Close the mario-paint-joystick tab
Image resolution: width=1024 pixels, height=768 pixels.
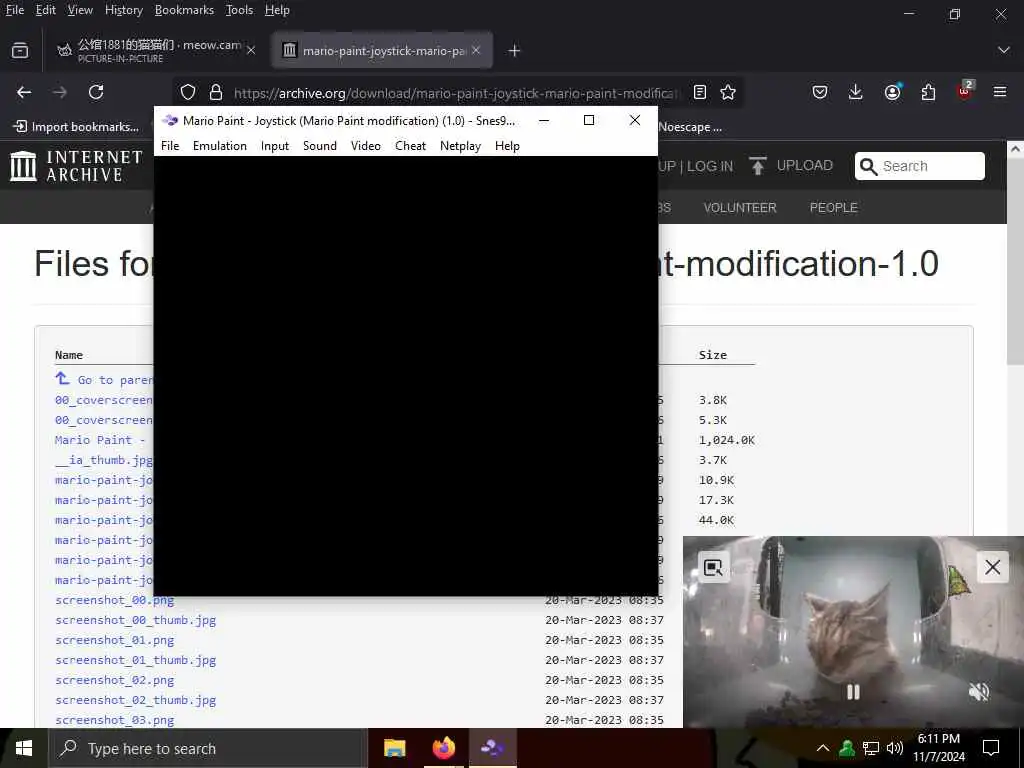476,50
